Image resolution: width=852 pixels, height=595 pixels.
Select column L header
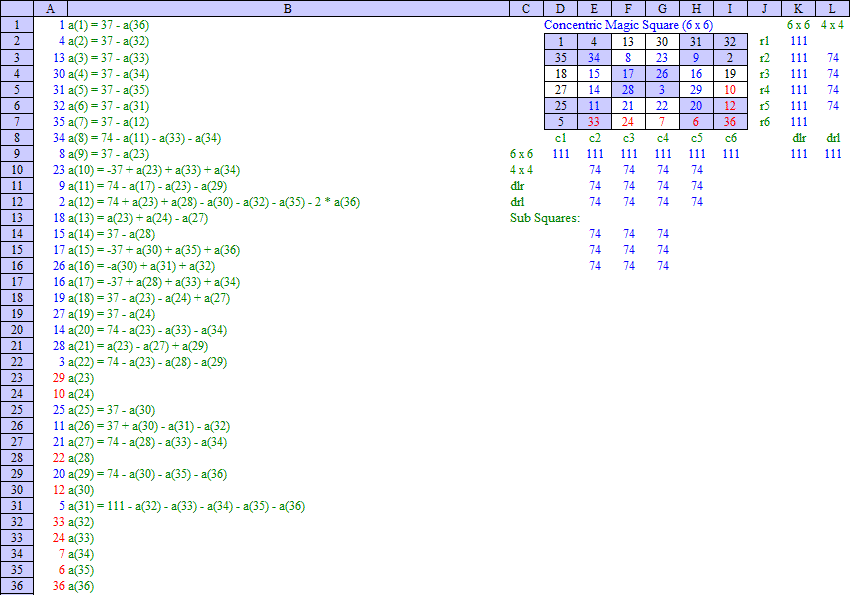[832, 8]
